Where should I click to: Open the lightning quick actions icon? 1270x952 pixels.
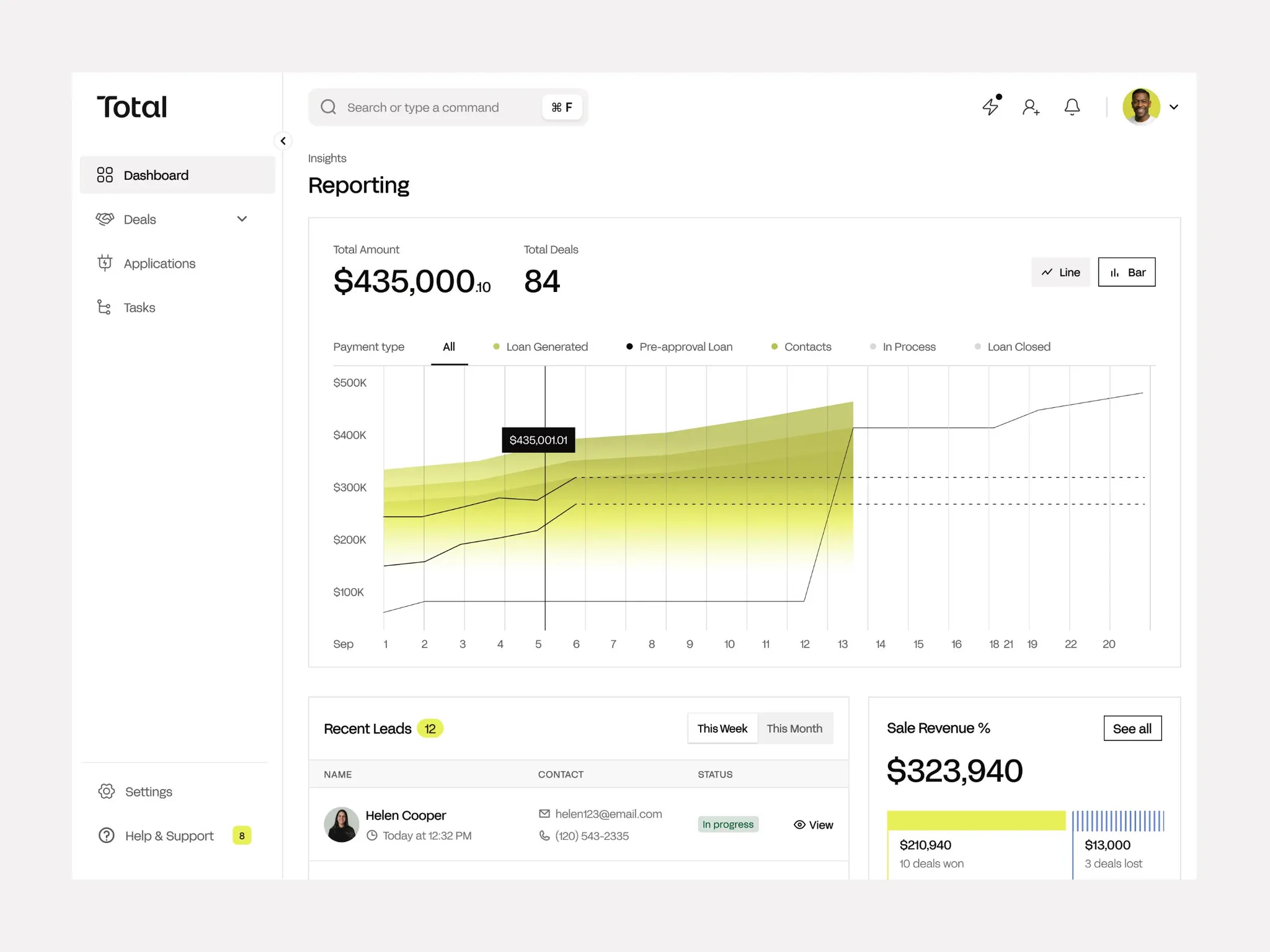click(991, 107)
